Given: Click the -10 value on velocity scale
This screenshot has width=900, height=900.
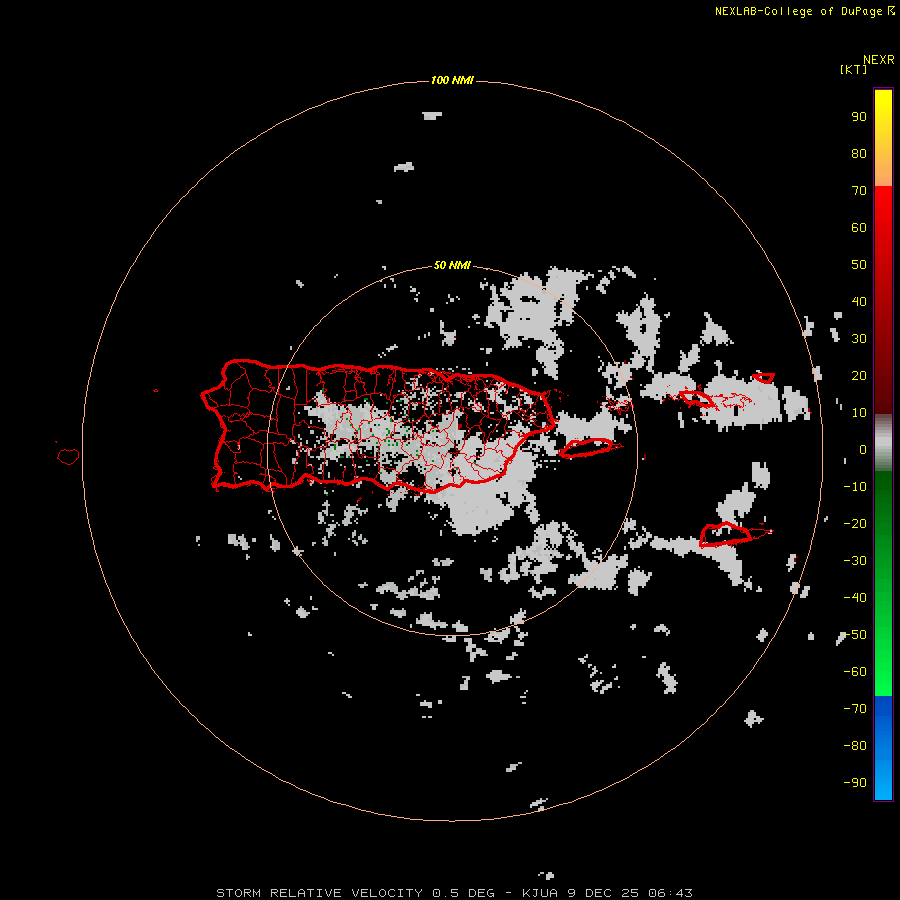Looking at the screenshot, I should tap(855, 487).
